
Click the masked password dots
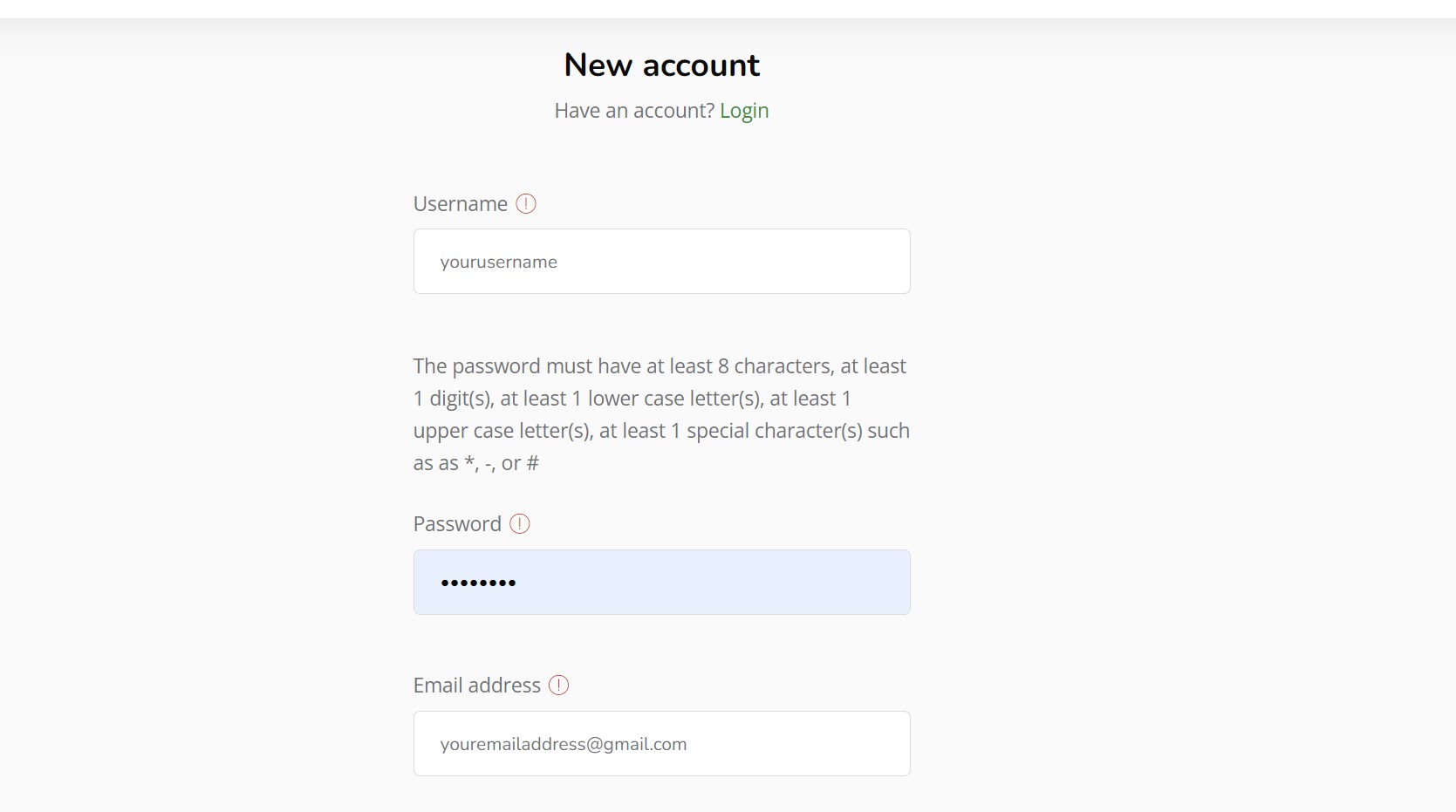(478, 583)
